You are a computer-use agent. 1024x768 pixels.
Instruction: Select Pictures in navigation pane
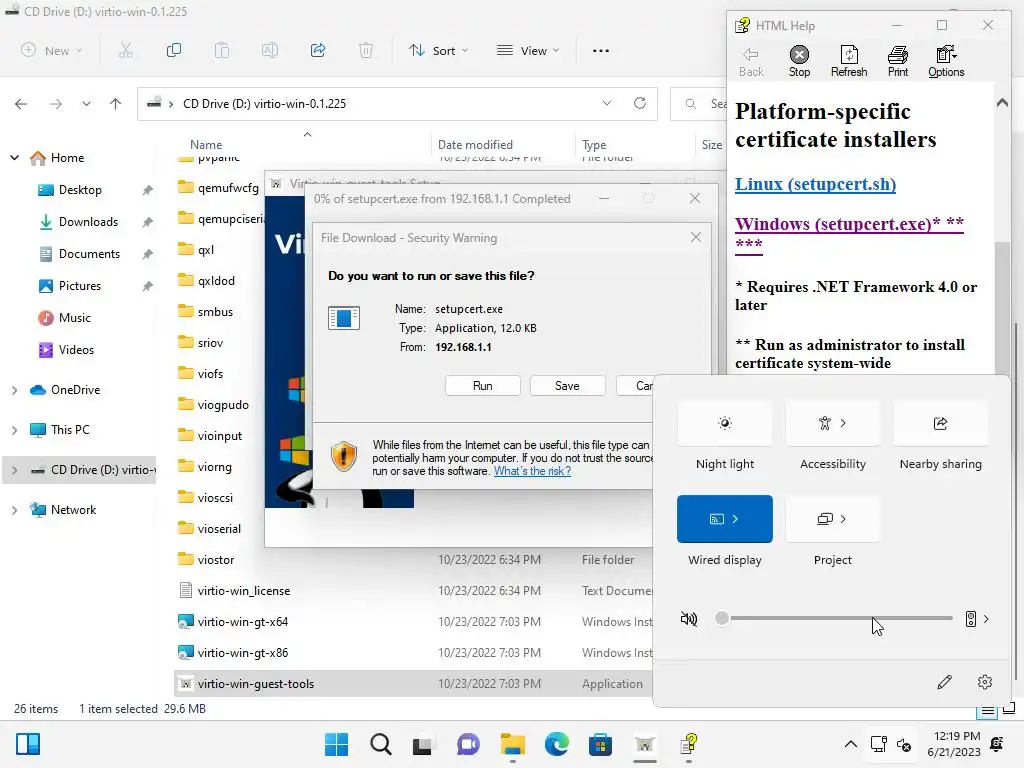click(80, 285)
